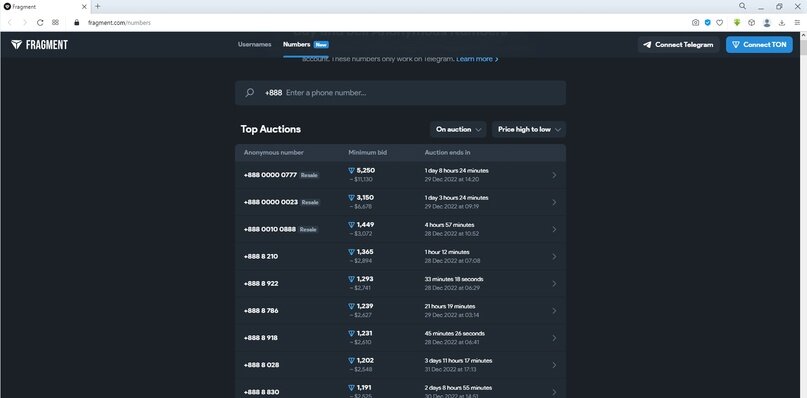The width and height of the screenshot is (807, 398).
Task: Open row arrow for +888 0000 0777
Action: click(554, 175)
